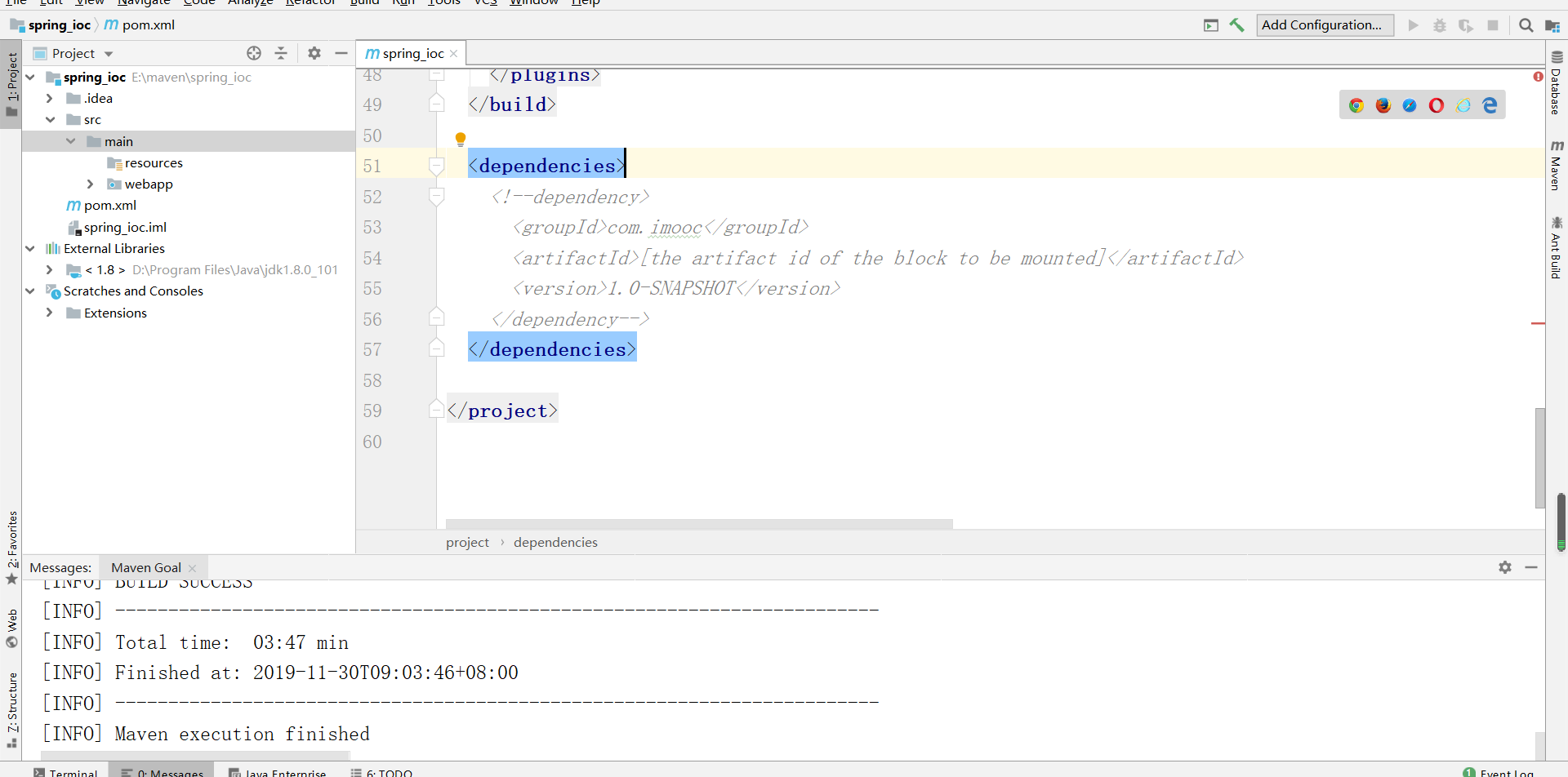Hide the Project panel with minus icon

(x=341, y=53)
